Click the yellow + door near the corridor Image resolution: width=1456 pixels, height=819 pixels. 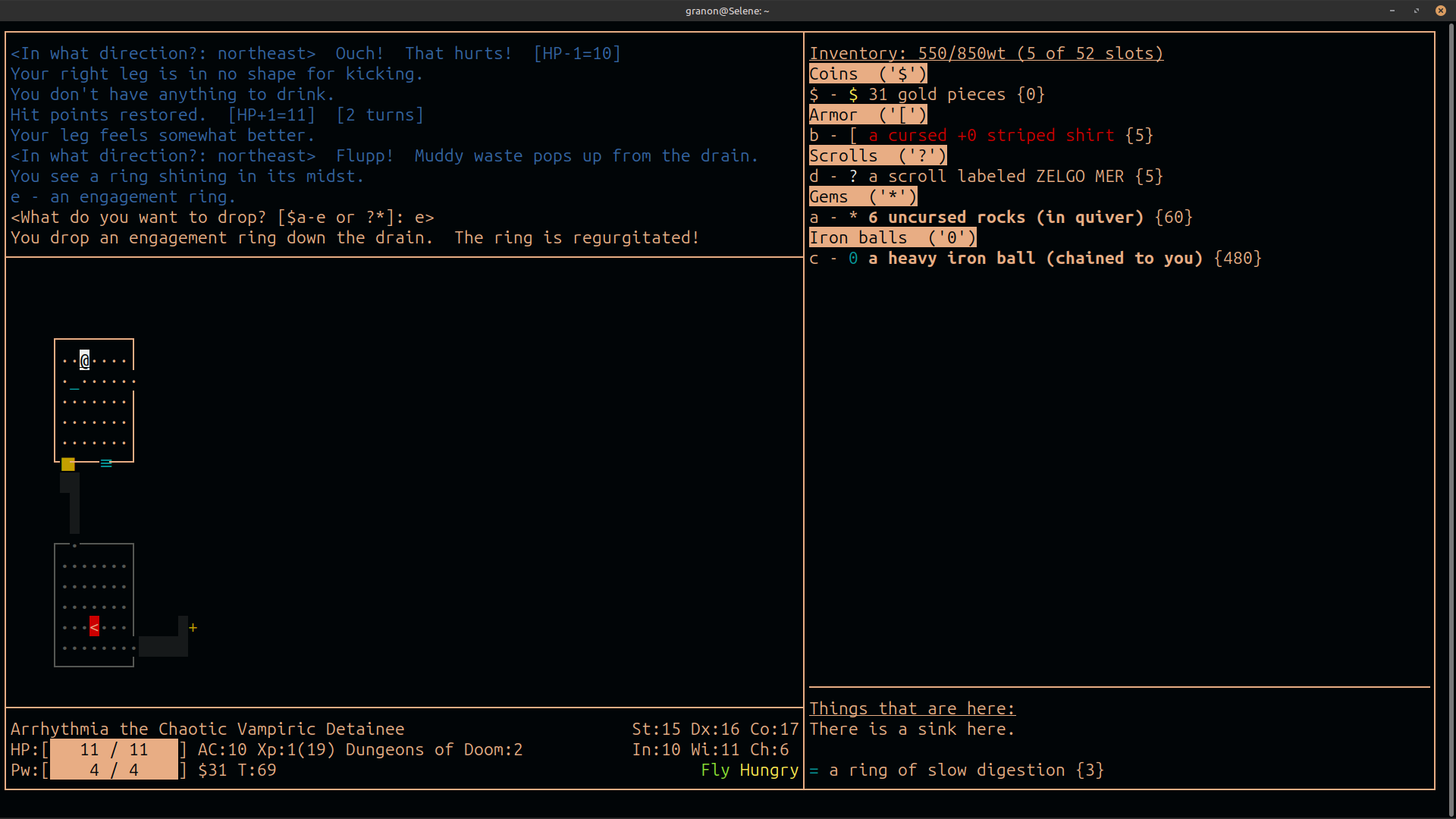pos(193,627)
